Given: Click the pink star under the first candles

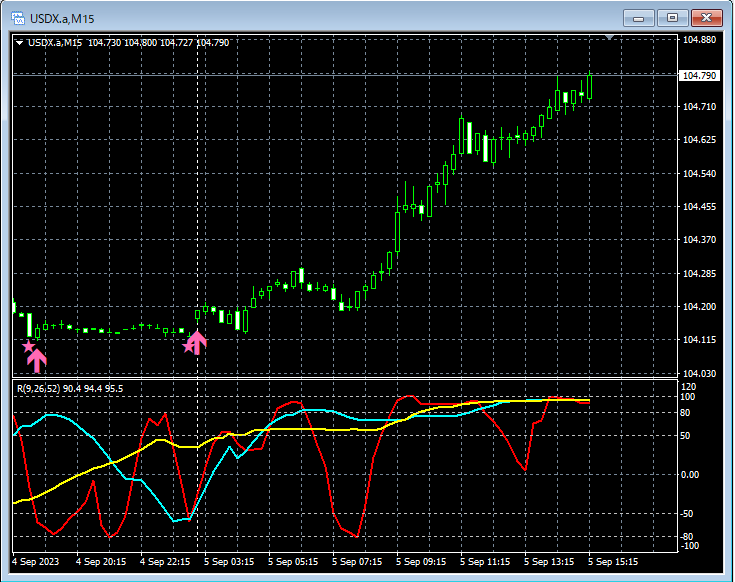Looking at the screenshot, I should pos(28,347).
